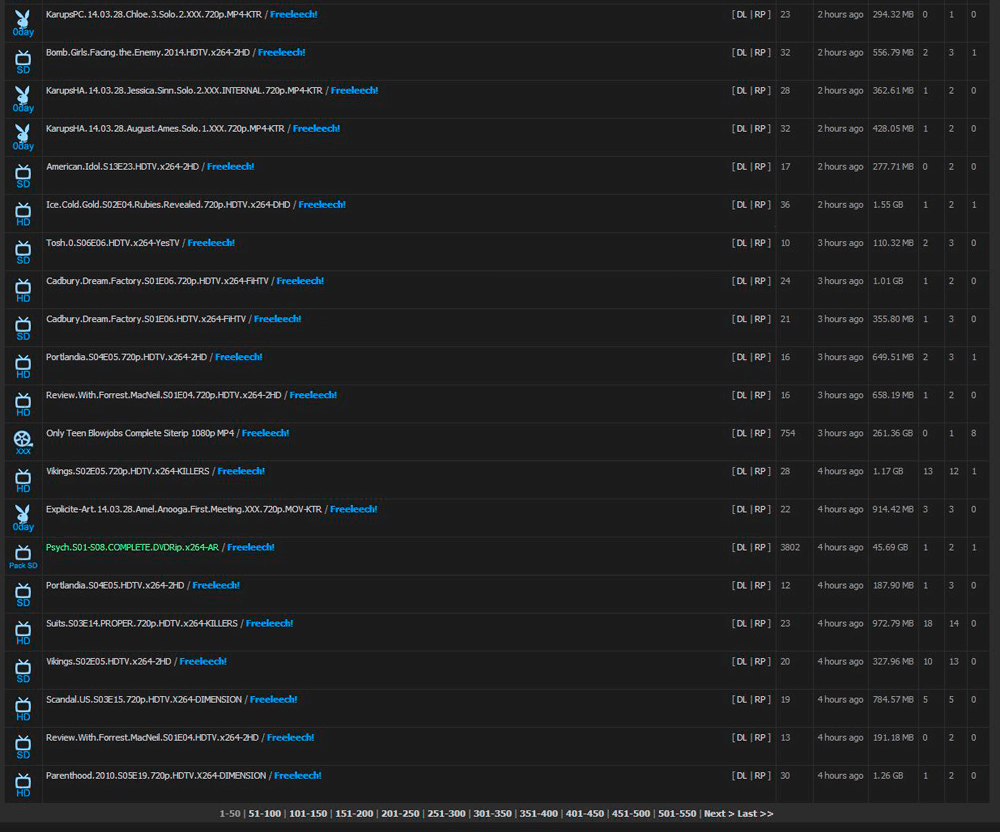Open Ice.Cold.Gold.S02E04.Rubies.Revealed torrent link
Viewport: 1000px width, 832px height.
(x=168, y=205)
